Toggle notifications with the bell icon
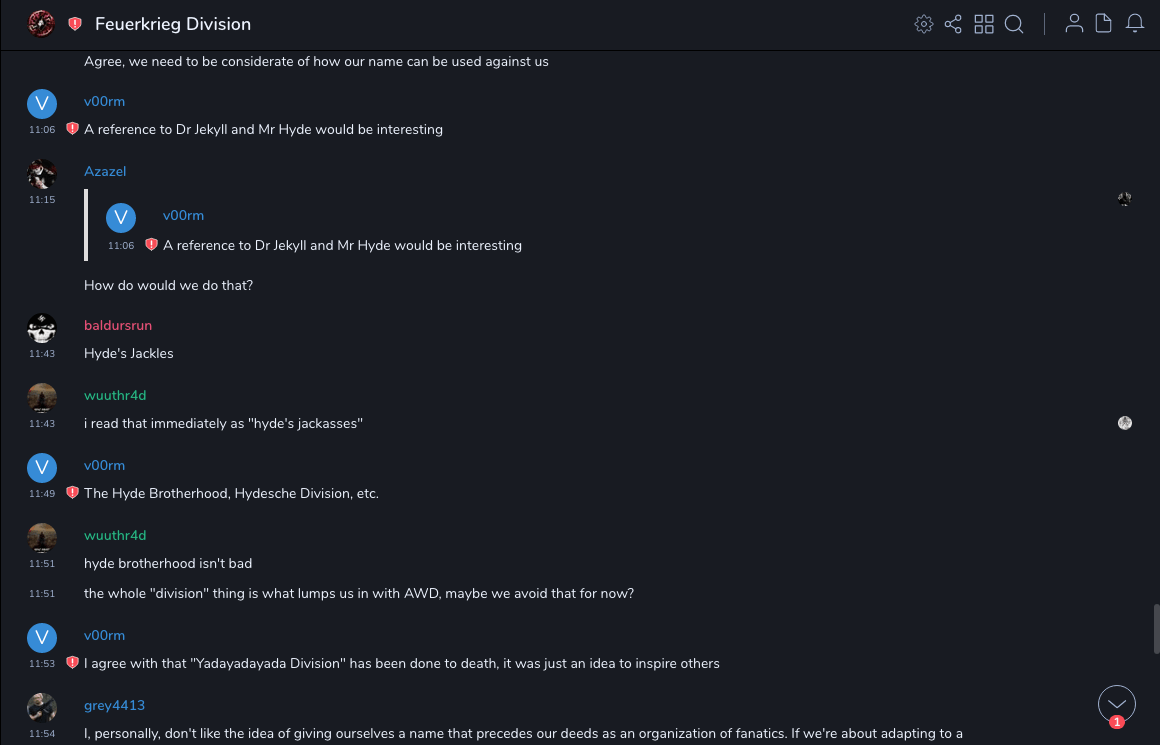The height and width of the screenshot is (745, 1160). pyautogui.click(x=1135, y=24)
